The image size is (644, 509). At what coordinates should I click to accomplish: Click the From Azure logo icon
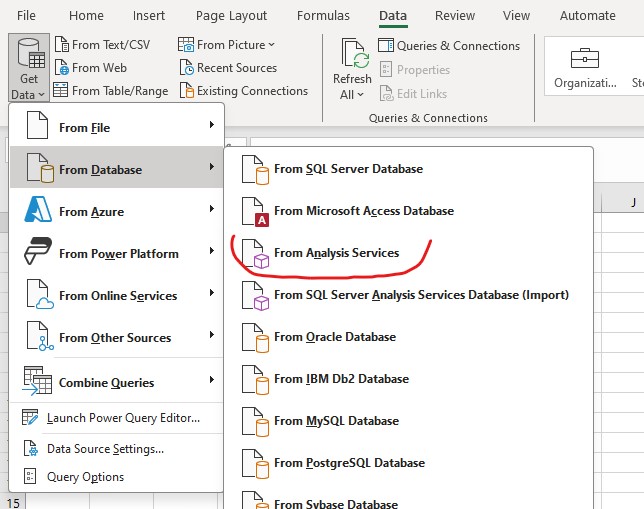point(38,210)
